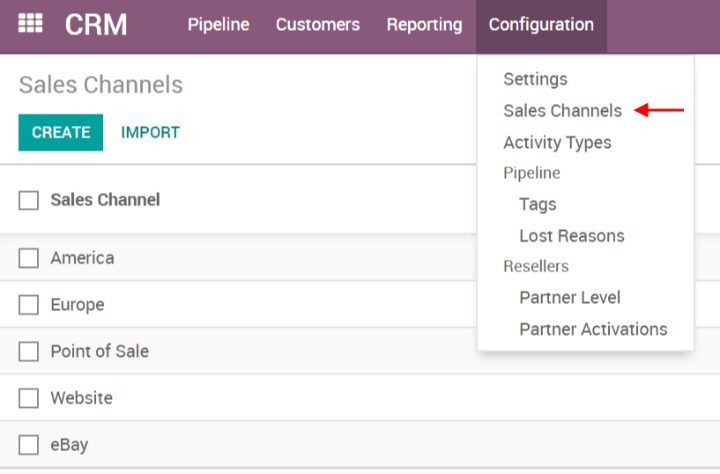
Task: Select Sales Channels in the dropdown
Action: coord(562,111)
